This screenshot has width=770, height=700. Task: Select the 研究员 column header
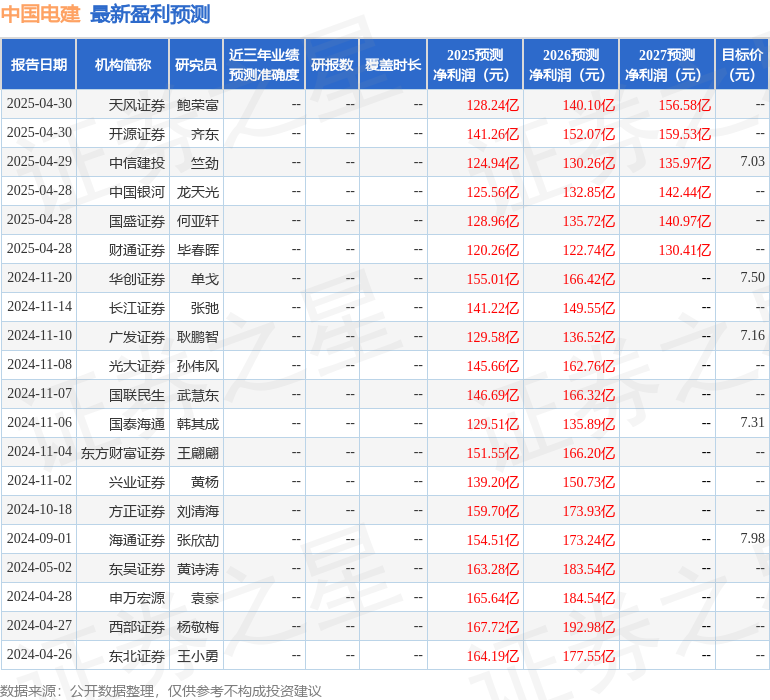(196, 64)
